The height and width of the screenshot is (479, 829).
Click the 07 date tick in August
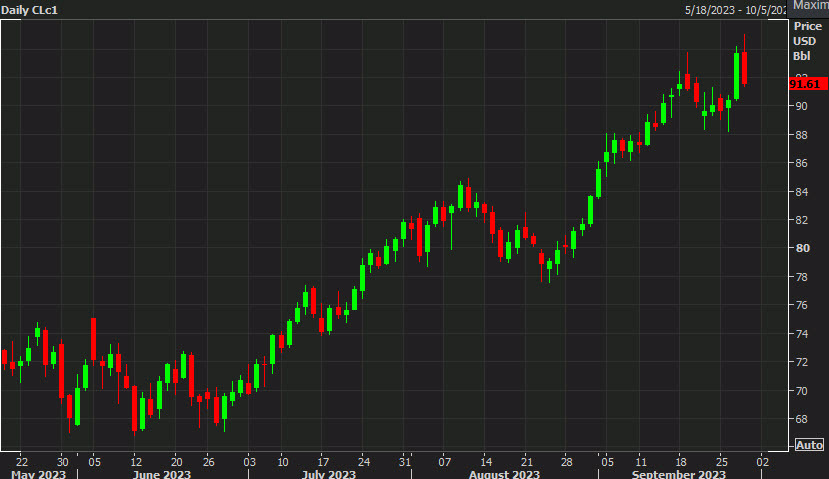click(x=445, y=462)
